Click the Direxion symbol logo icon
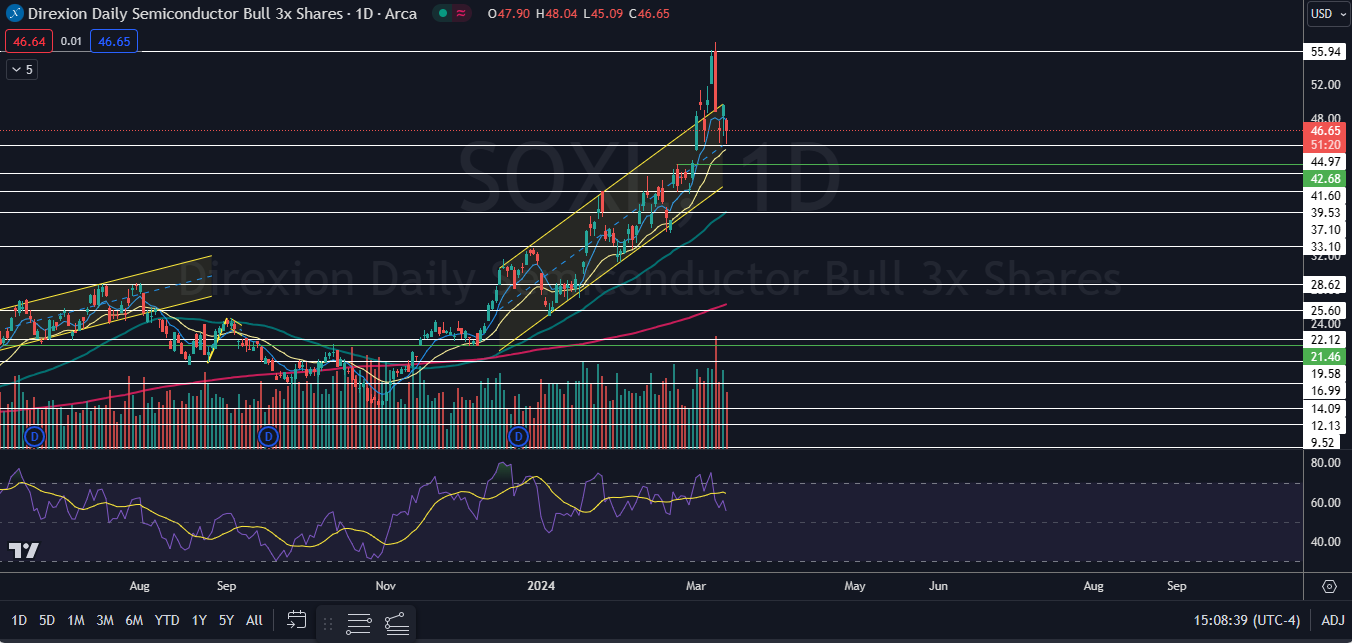The image size is (1352, 643). click(x=15, y=13)
